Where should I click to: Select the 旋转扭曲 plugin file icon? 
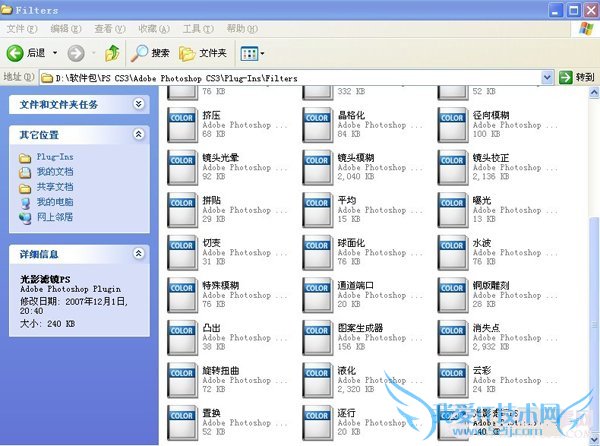pos(182,380)
